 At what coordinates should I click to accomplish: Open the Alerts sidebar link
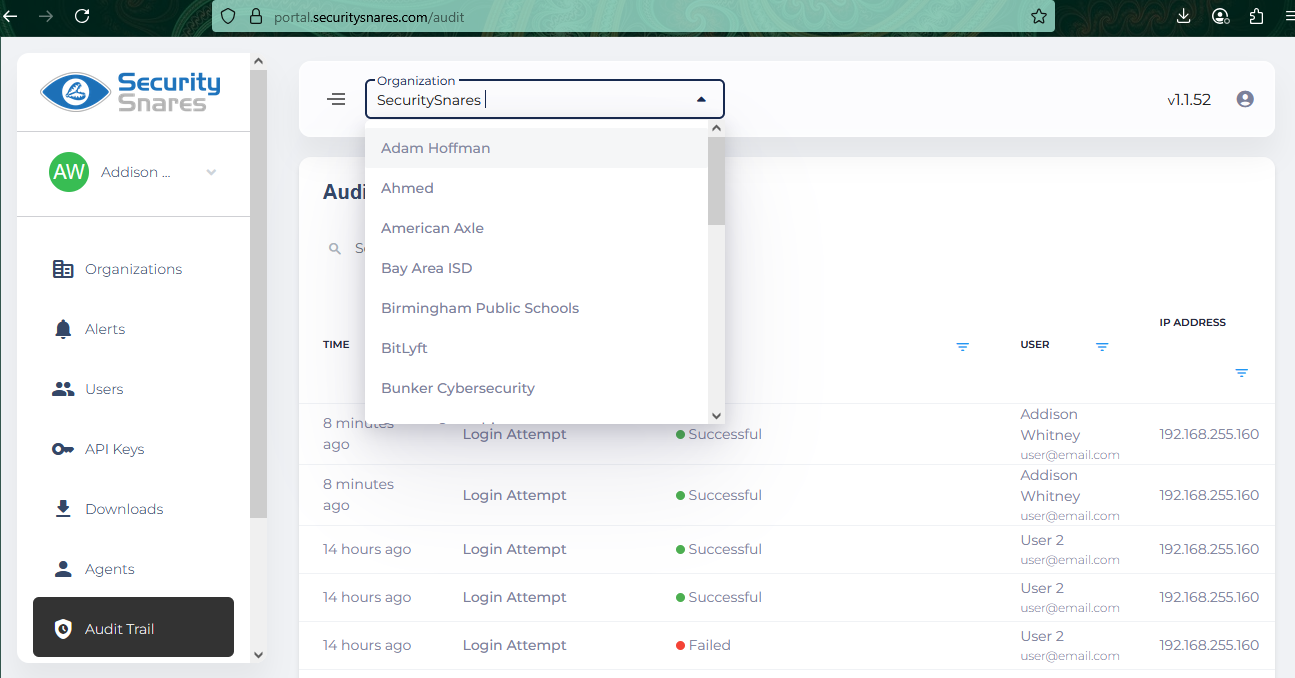133,329
